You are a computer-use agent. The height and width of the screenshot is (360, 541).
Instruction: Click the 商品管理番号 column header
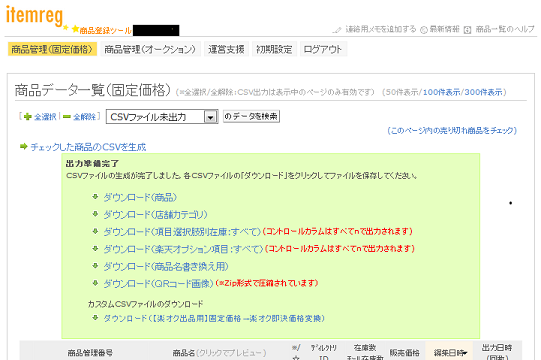(x=90, y=352)
